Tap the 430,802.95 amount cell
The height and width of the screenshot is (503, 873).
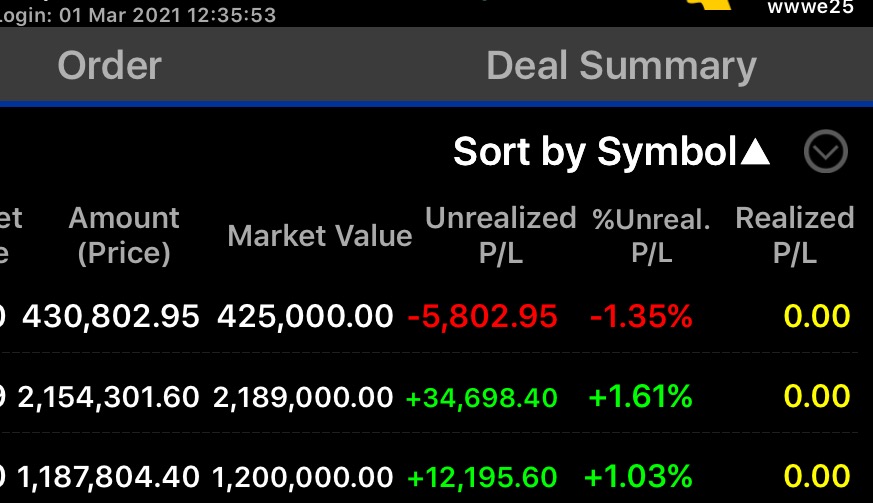pos(111,317)
